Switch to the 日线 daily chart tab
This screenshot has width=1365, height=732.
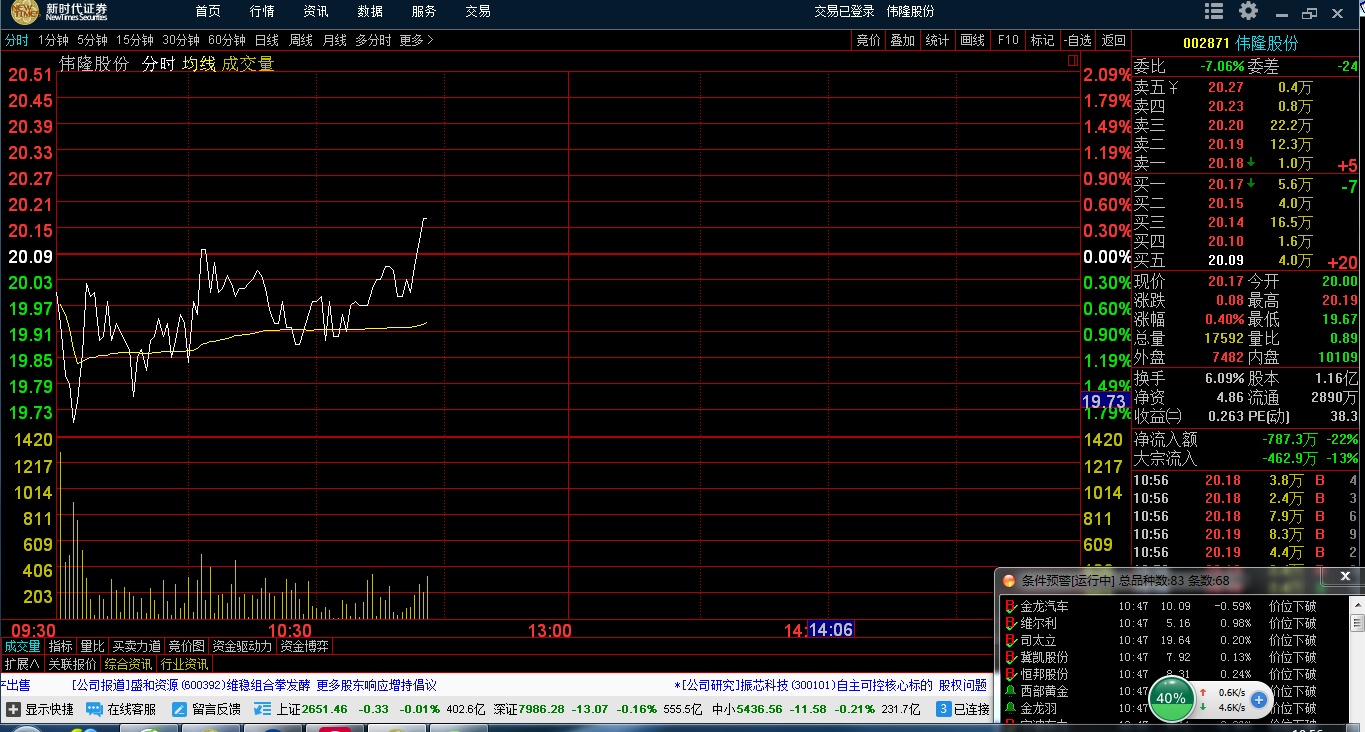[267, 41]
